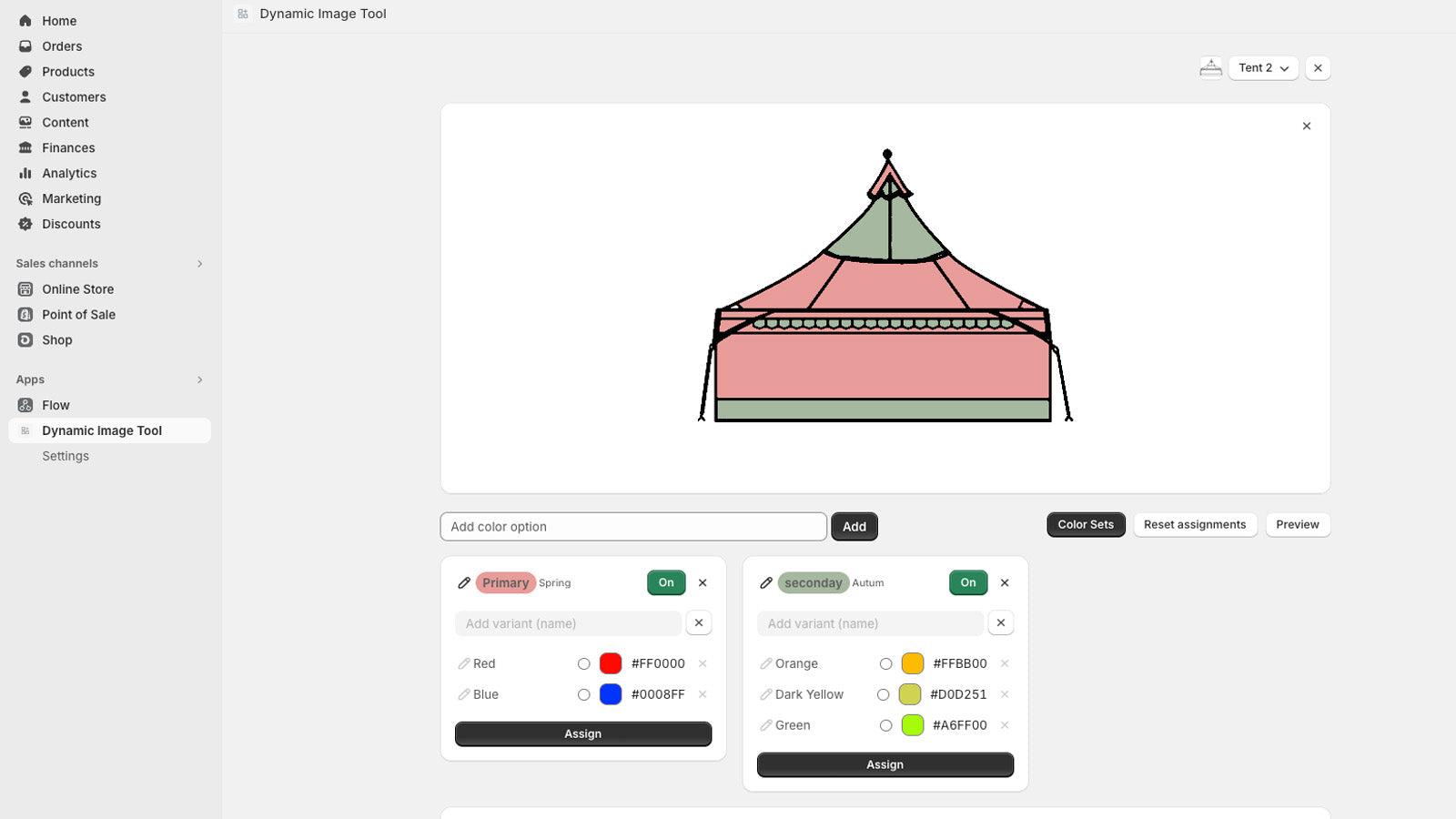Open the Flow app via its sidebar icon
This screenshot has height=819, width=1456.
click(x=25, y=405)
